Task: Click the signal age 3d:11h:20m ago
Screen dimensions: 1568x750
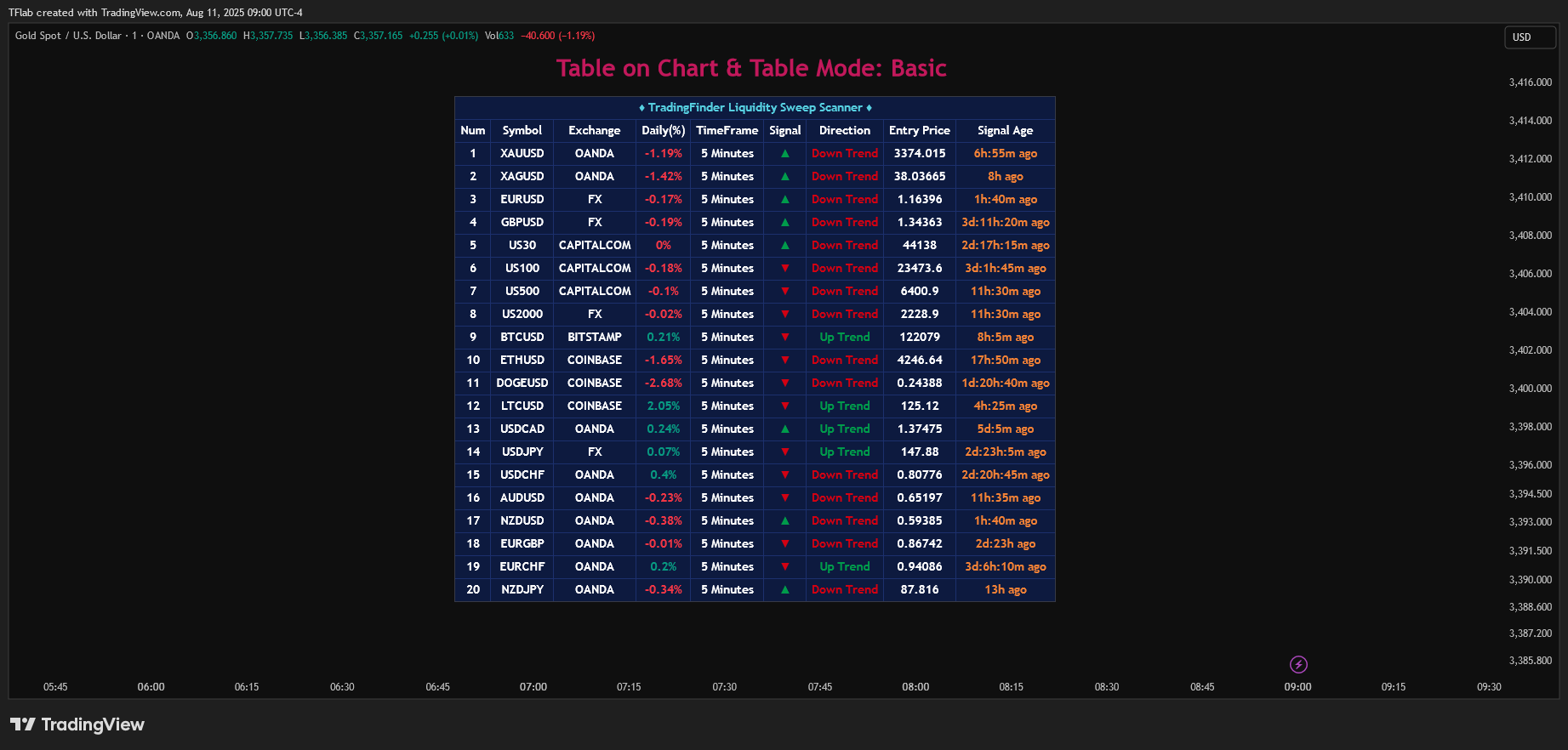Action: [1006, 223]
